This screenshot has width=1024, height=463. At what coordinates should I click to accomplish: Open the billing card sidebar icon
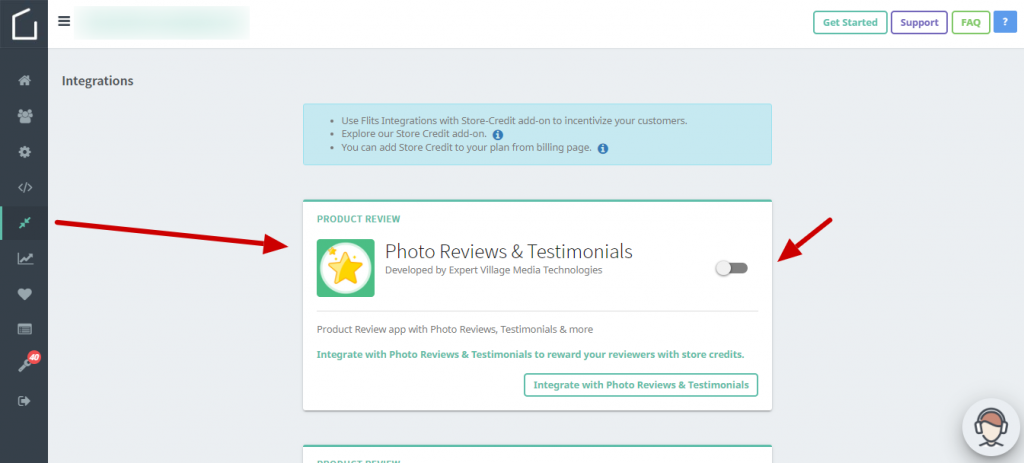(x=24, y=329)
